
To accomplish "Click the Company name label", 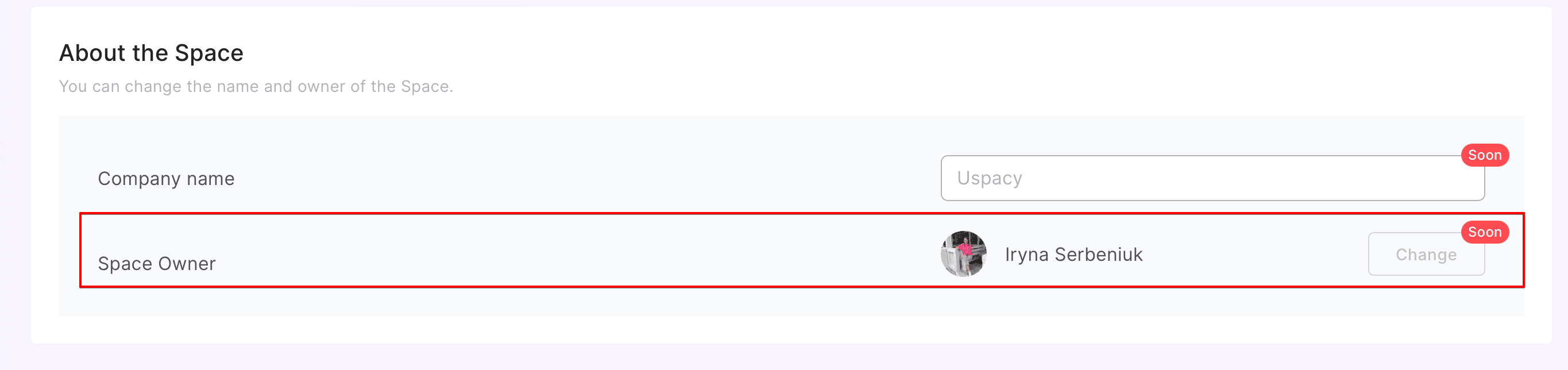I will [165, 179].
